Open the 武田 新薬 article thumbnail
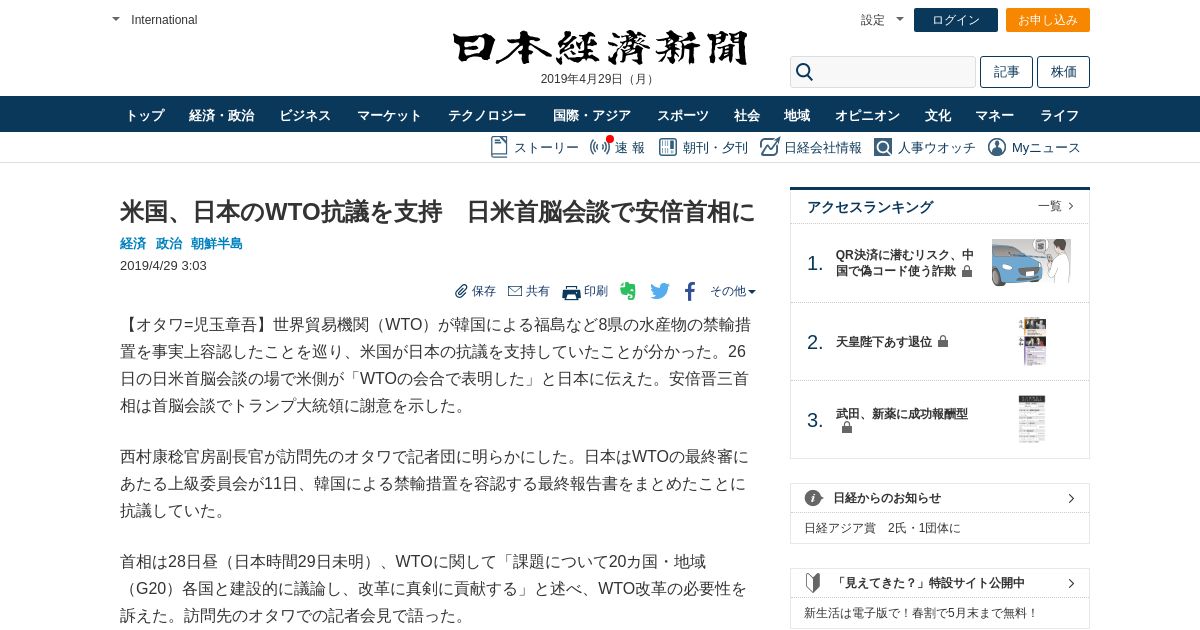This screenshot has height=630, width=1200. point(1032,419)
